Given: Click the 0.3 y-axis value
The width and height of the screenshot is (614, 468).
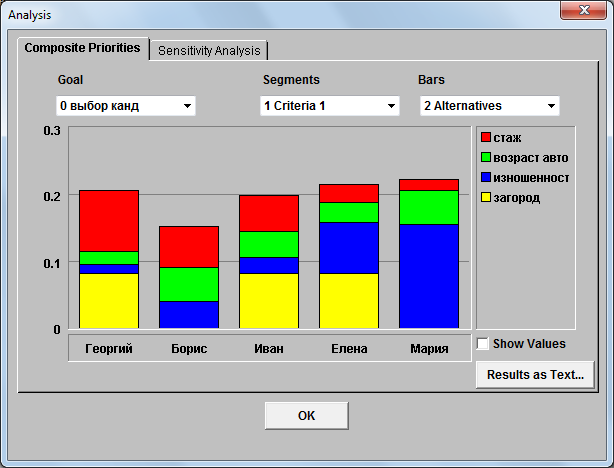Looking at the screenshot, I should coord(52,130).
